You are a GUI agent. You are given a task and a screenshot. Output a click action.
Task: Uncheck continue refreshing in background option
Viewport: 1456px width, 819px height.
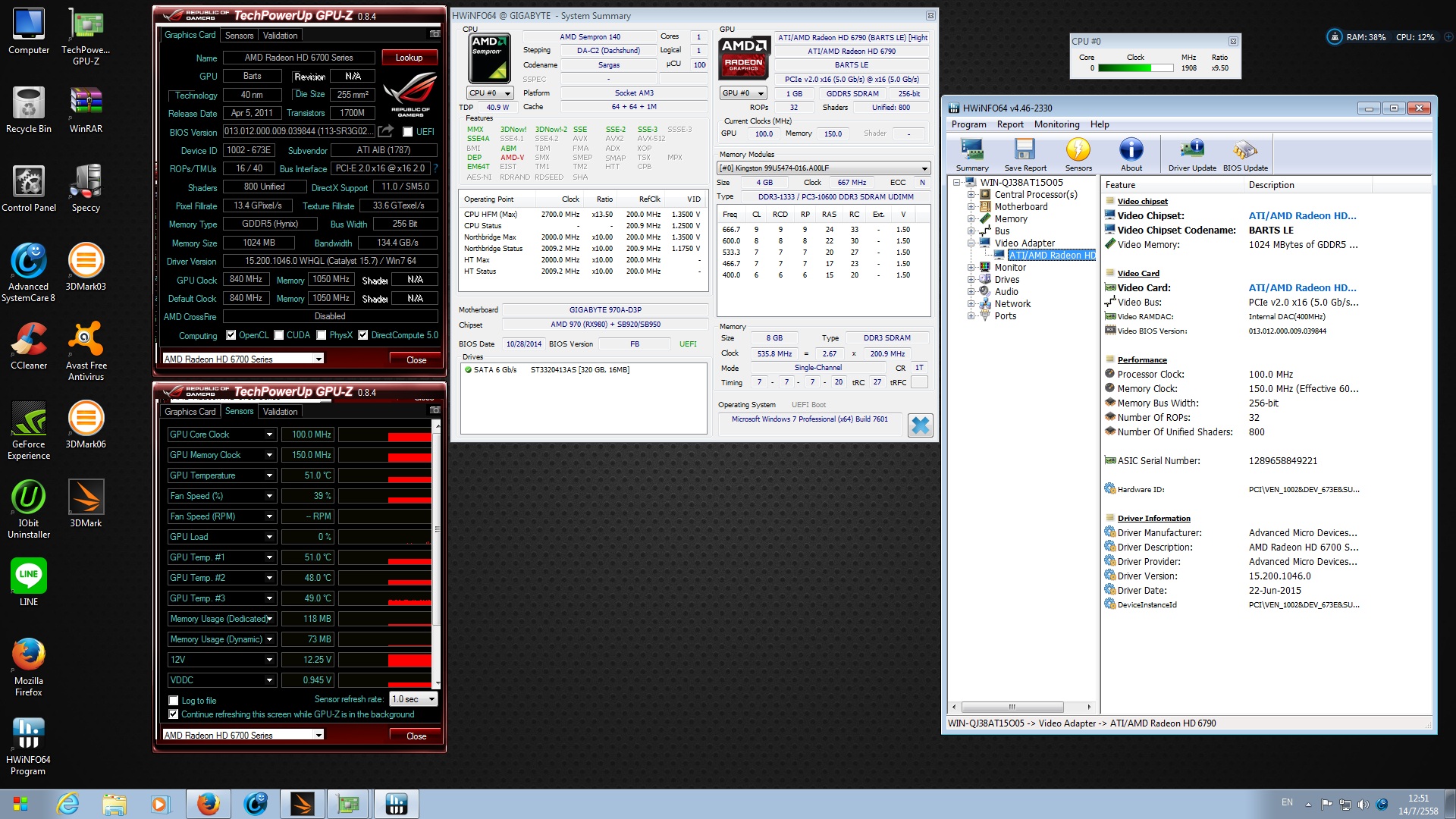coord(174,714)
